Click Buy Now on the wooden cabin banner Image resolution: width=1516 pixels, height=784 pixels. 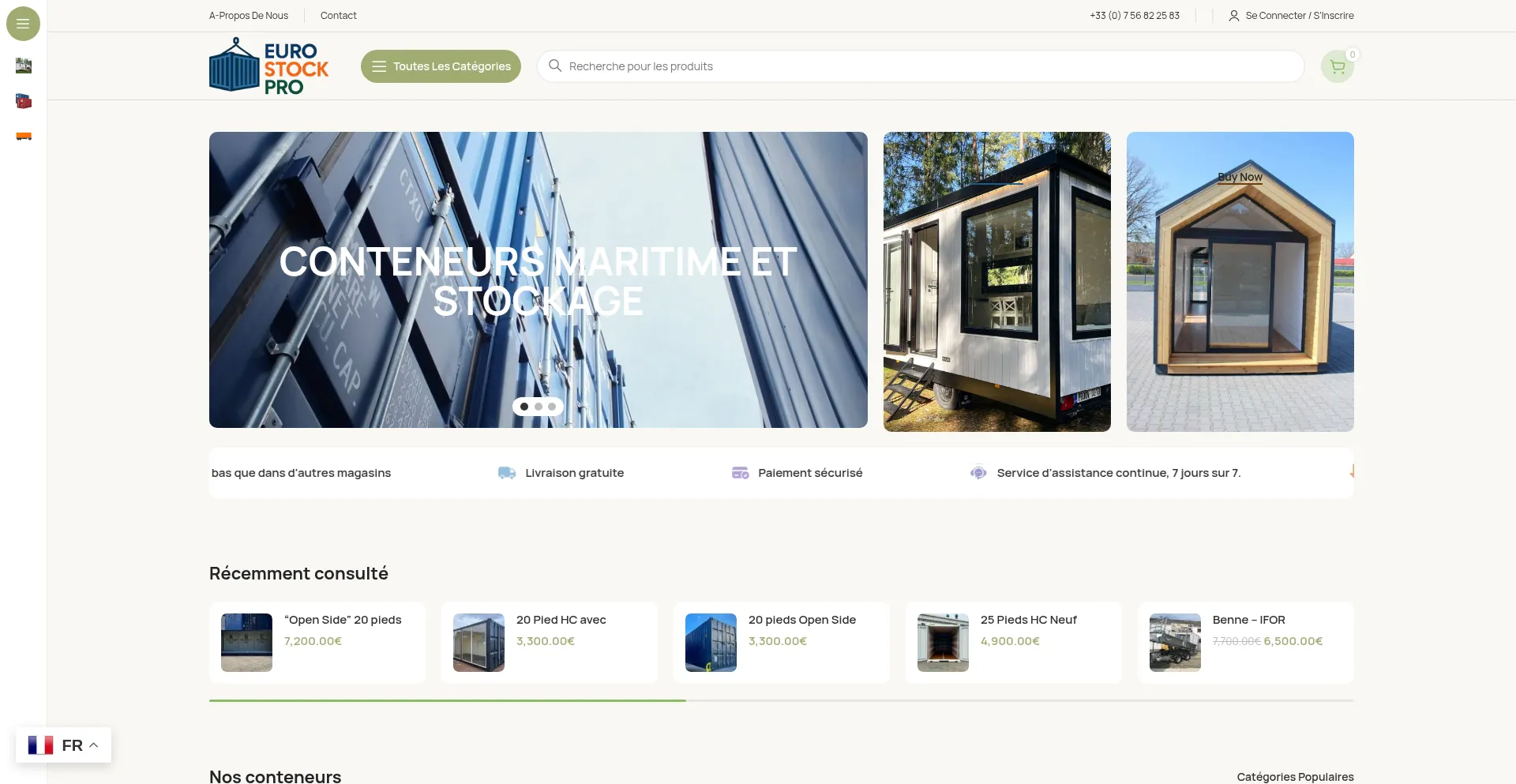tap(1240, 177)
